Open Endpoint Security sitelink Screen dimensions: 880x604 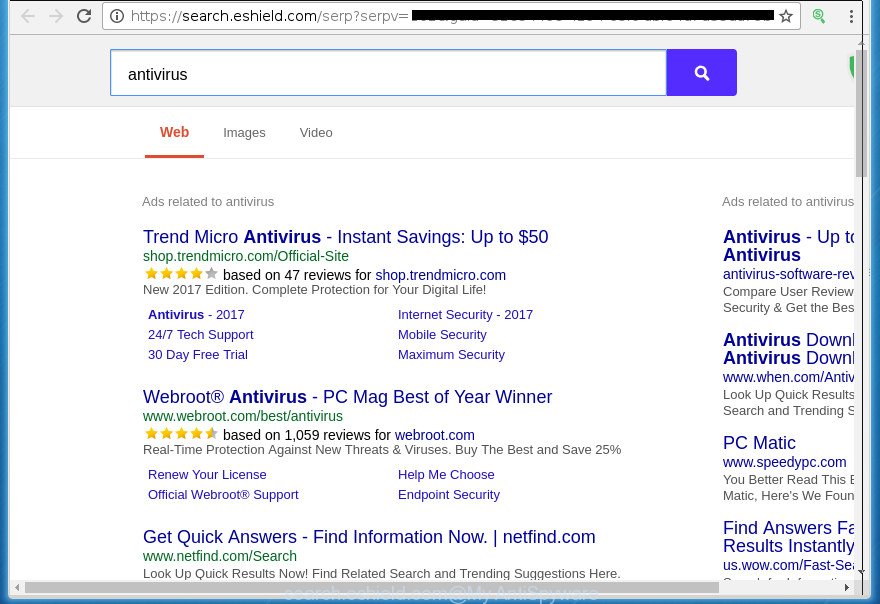click(448, 495)
